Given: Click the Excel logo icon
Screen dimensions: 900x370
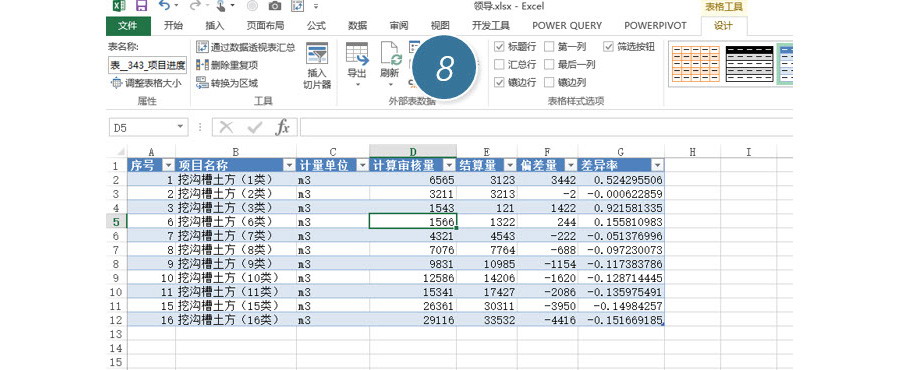Looking at the screenshot, I should click(x=119, y=6).
